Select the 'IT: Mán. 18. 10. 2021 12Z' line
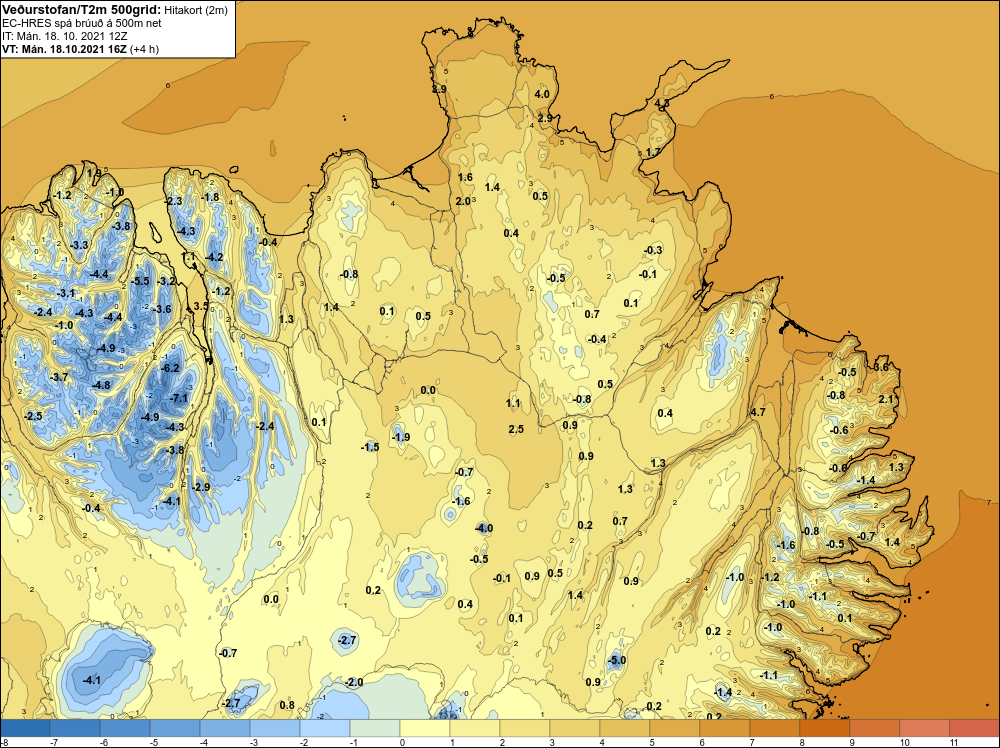 coord(65,36)
